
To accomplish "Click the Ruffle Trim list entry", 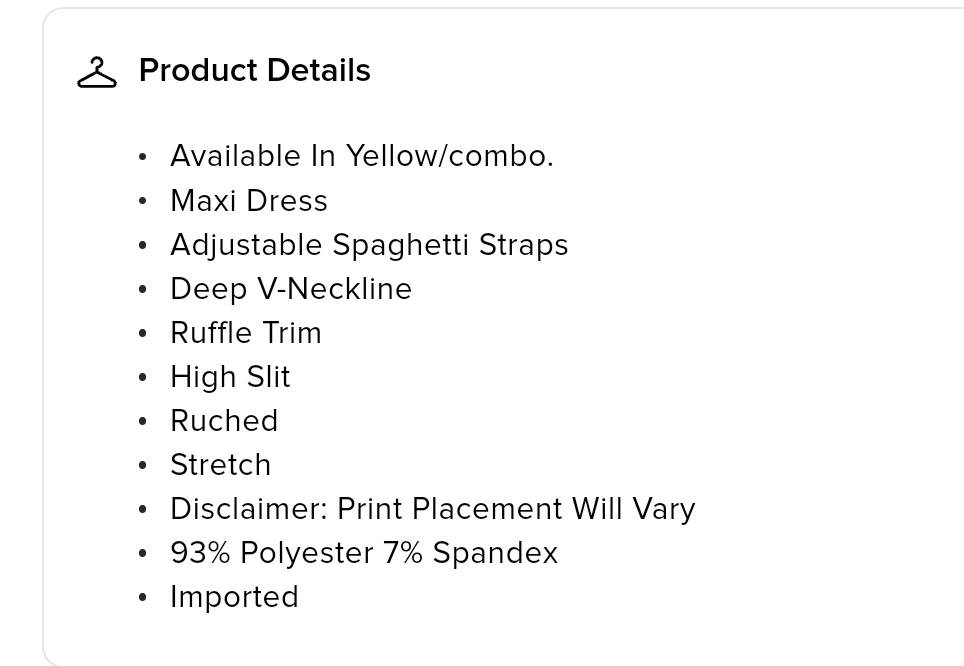I will pos(246,333).
